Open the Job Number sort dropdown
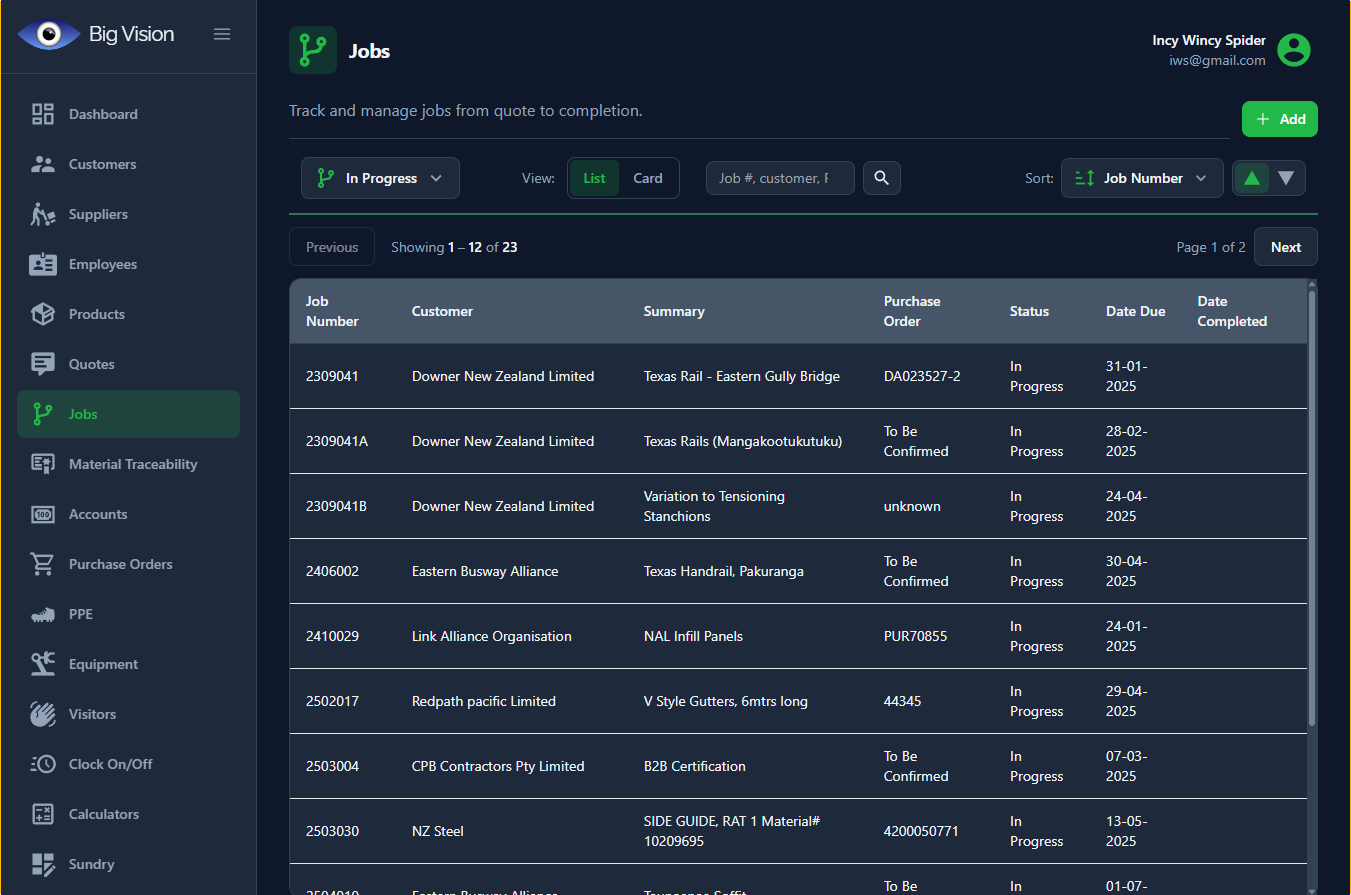Screen dimensions: 1351x895 click(x=1141, y=178)
